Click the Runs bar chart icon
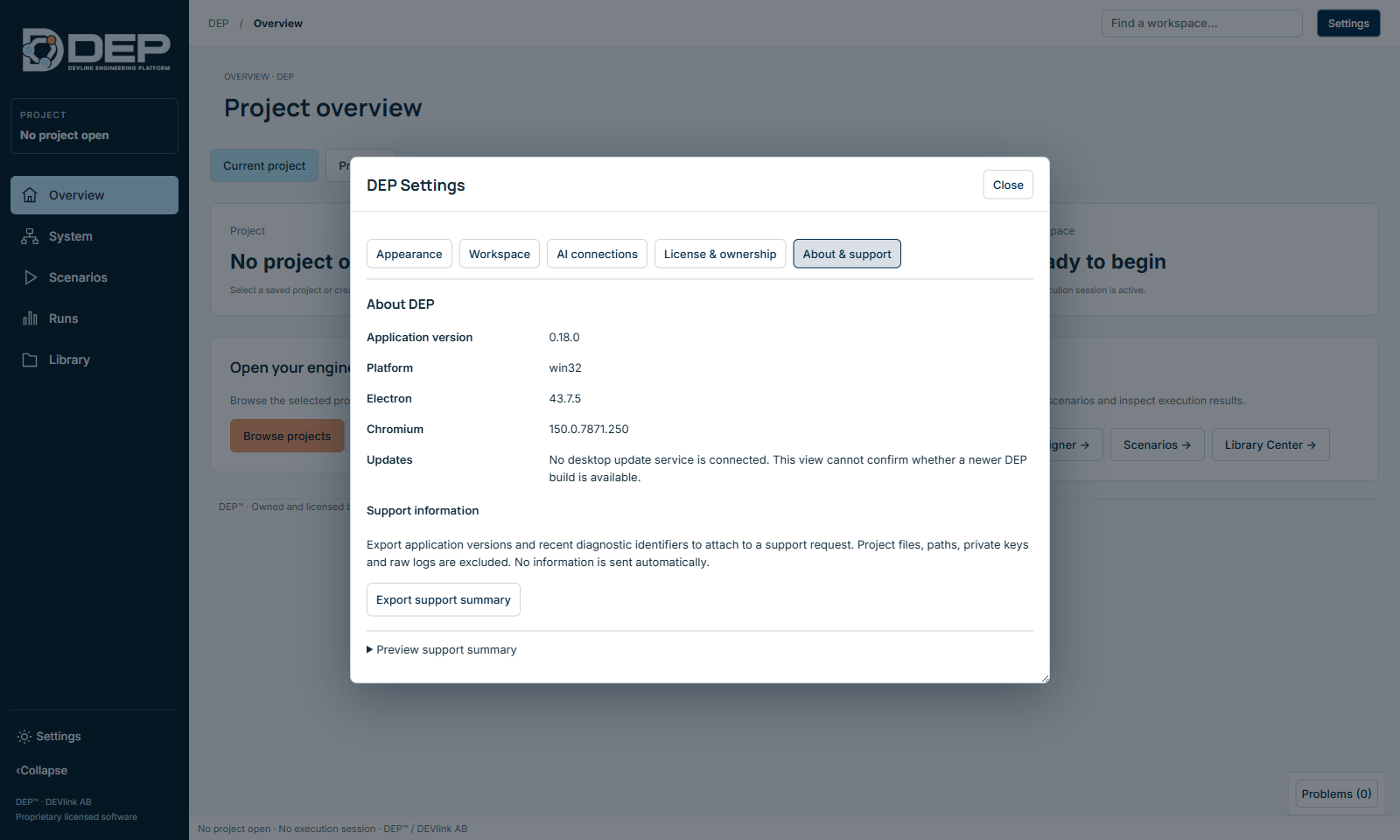Viewport: 1400px width, 840px height. 30,318
